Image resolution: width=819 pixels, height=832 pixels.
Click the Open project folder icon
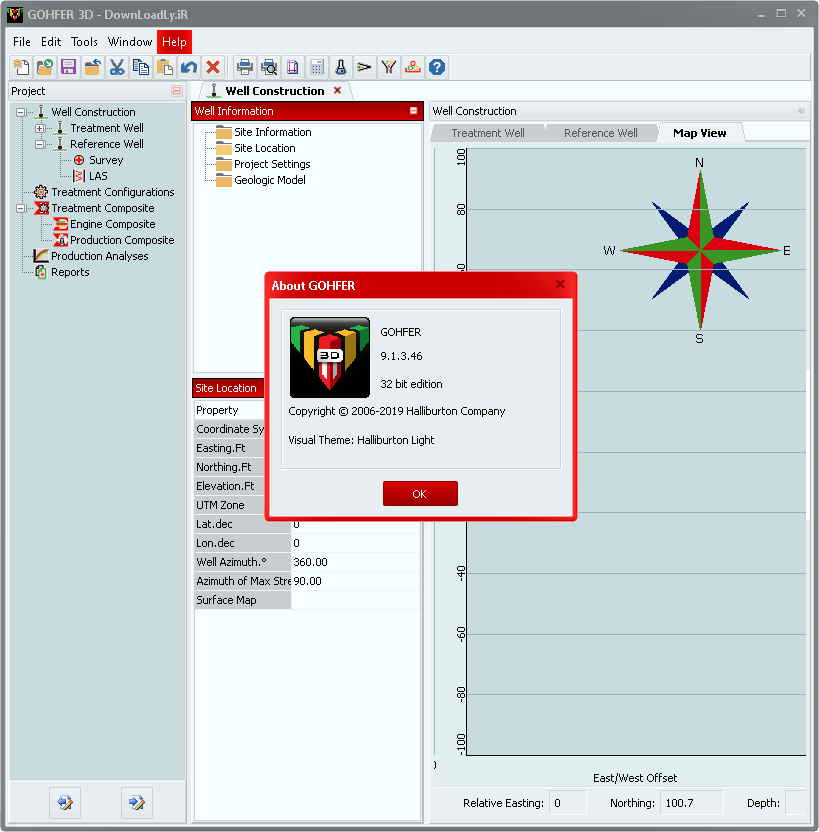pyautogui.click(x=45, y=67)
